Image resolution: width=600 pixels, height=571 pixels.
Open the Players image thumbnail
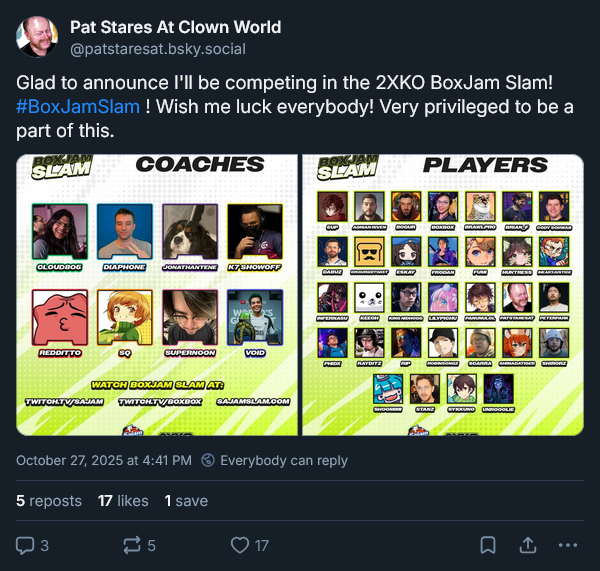[443, 295]
